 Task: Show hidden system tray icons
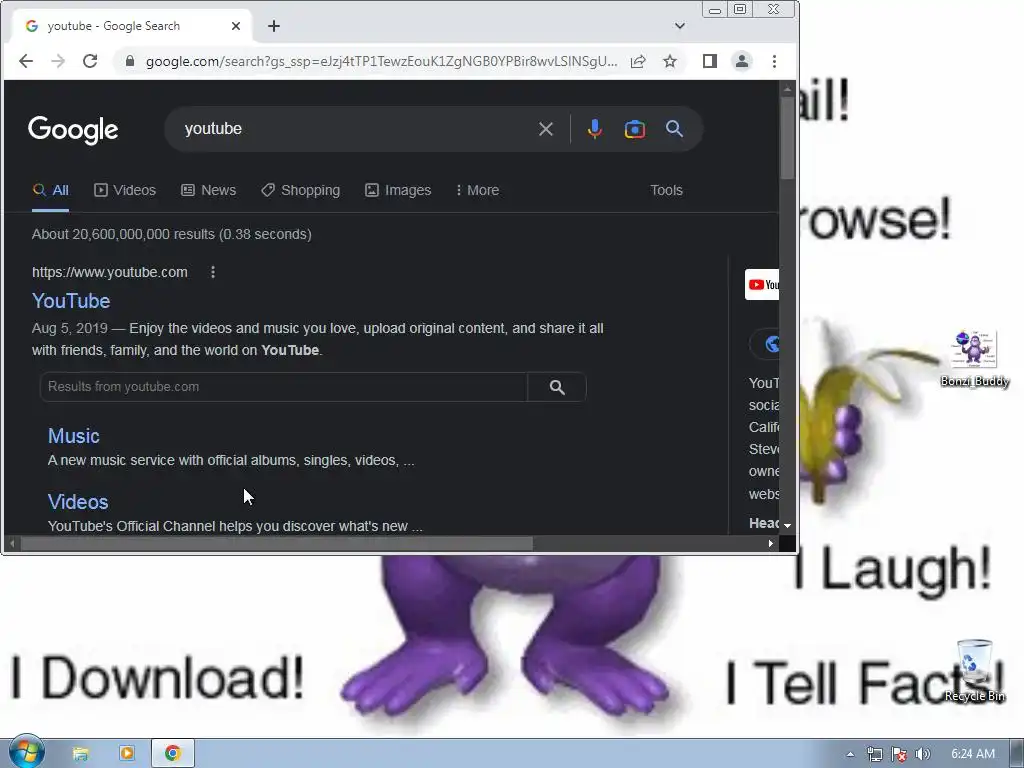click(x=850, y=754)
